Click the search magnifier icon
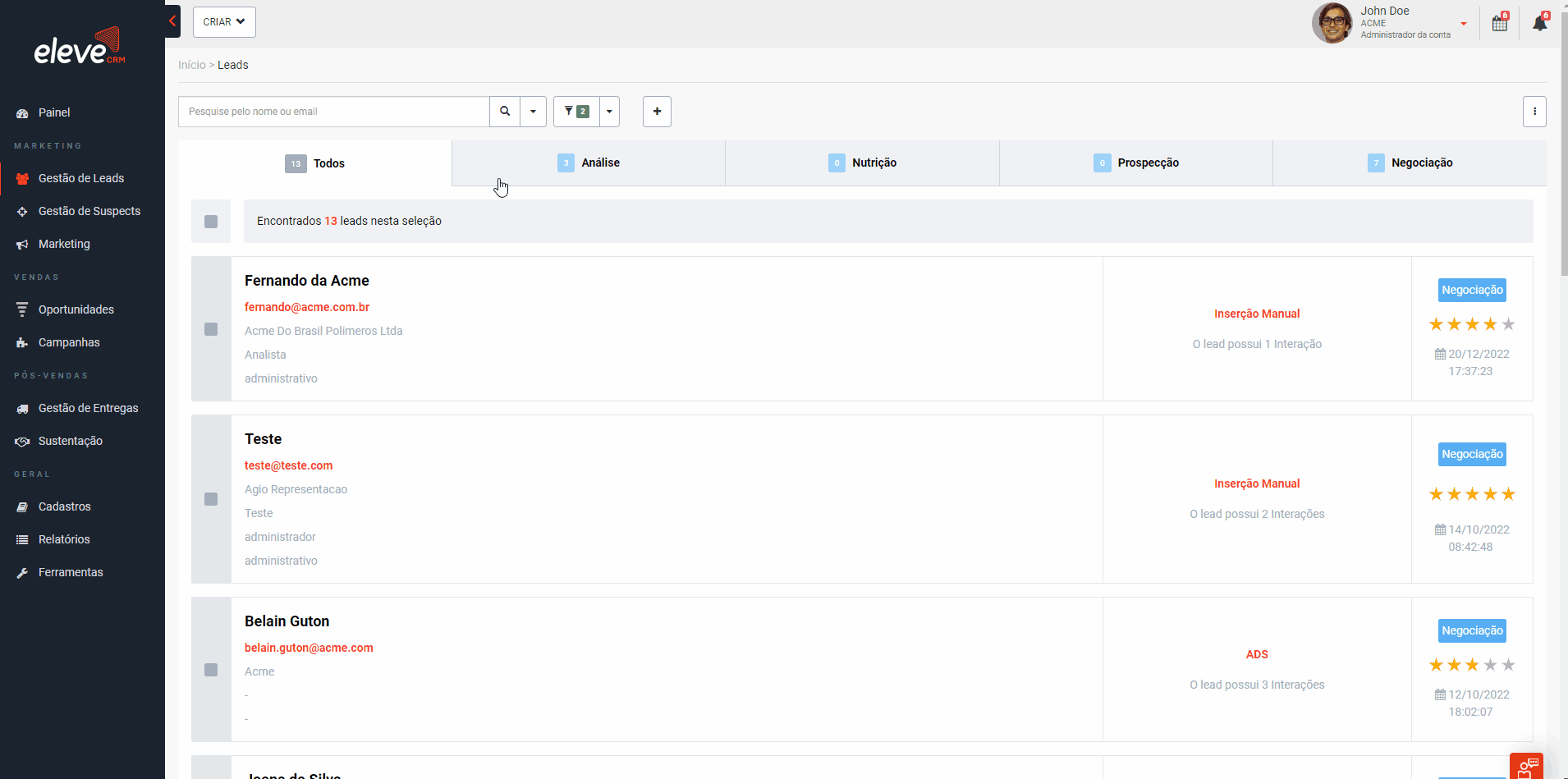Viewport: 1568px width, 779px height. tap(505, 111)
